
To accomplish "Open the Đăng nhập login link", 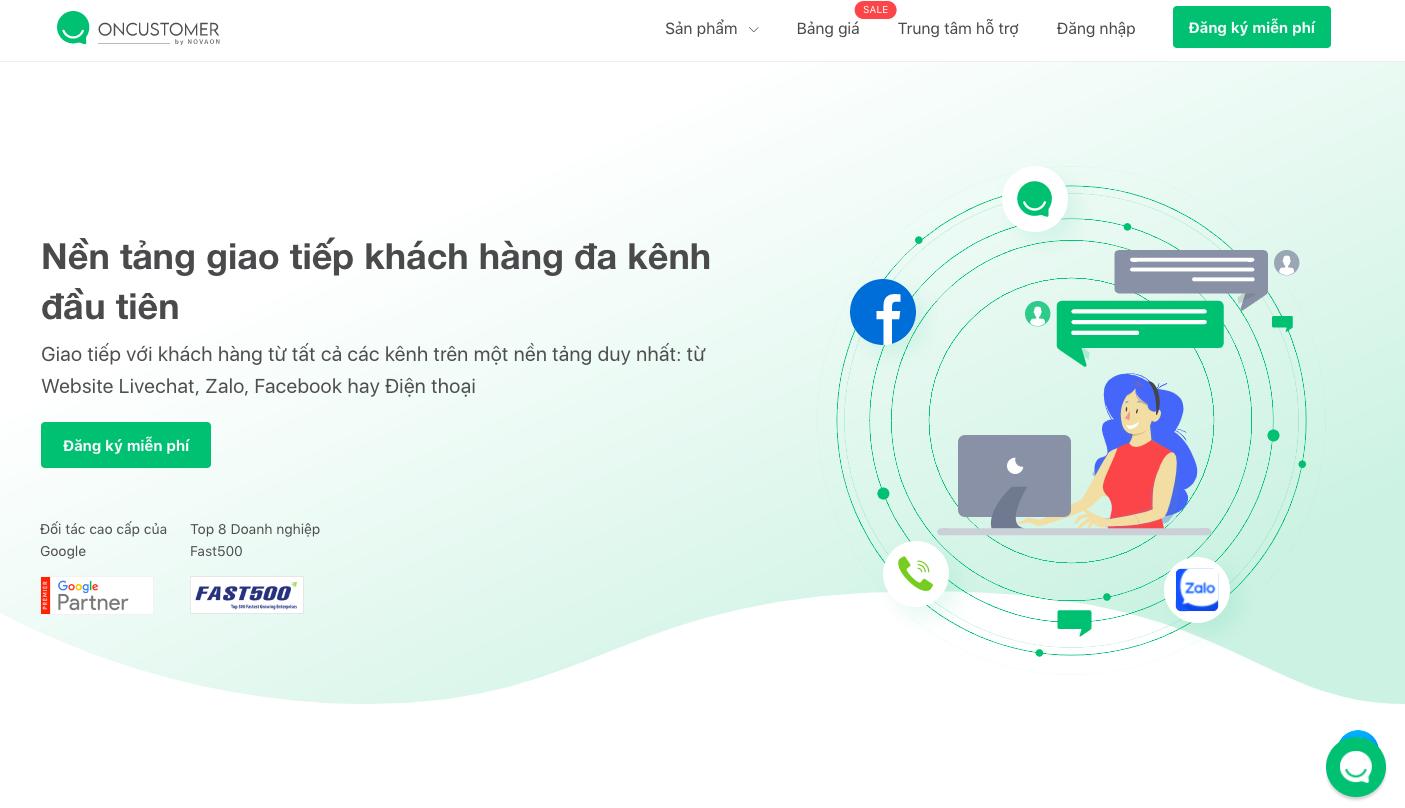I will (x=1096, y=28).
